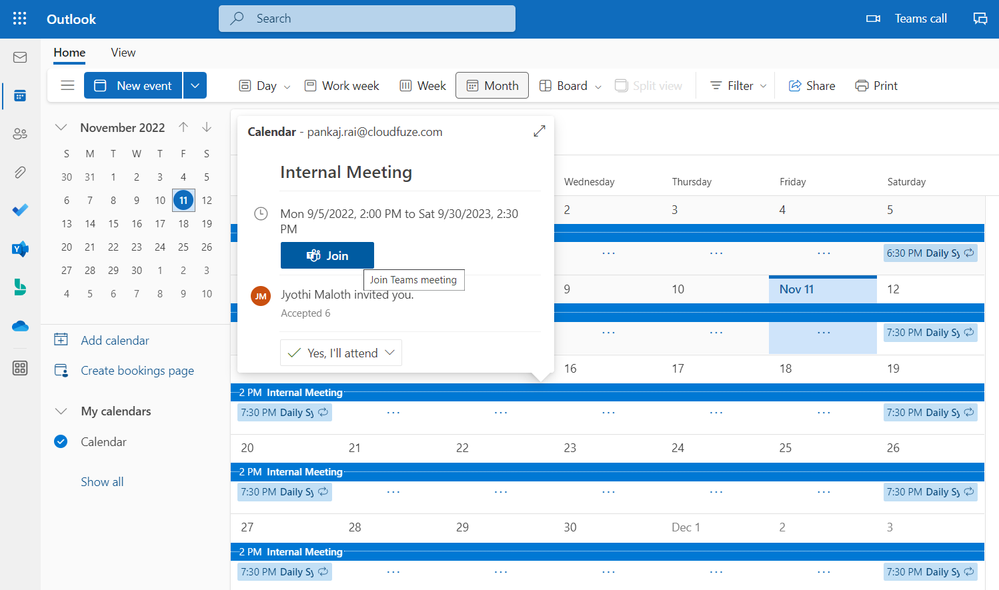Screen dimensions: 999x590
Task: Open the Yes, I'll attend response dropdown
Action: point(341,352)
